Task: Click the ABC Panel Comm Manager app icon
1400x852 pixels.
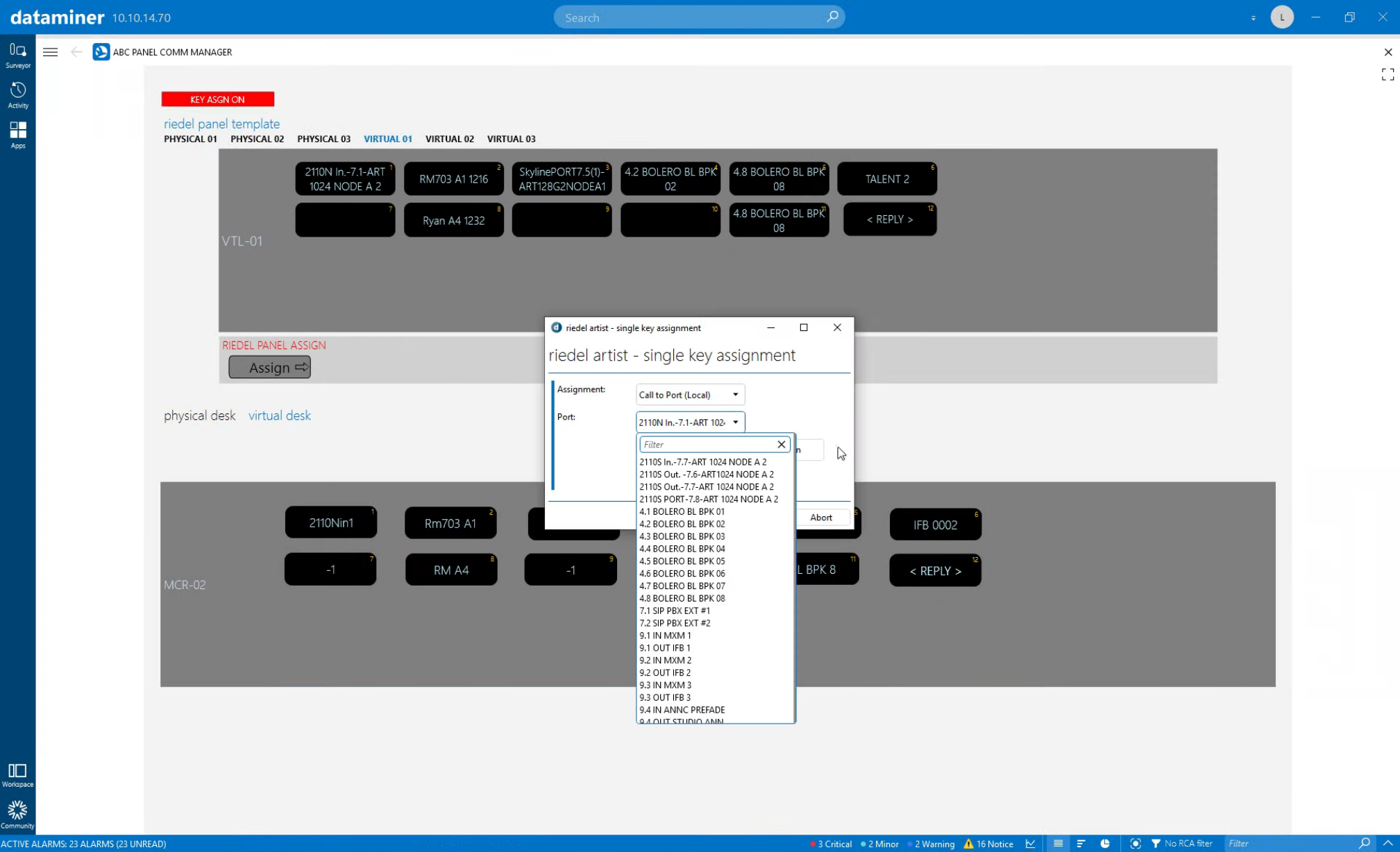Action: tap(101, 52)
